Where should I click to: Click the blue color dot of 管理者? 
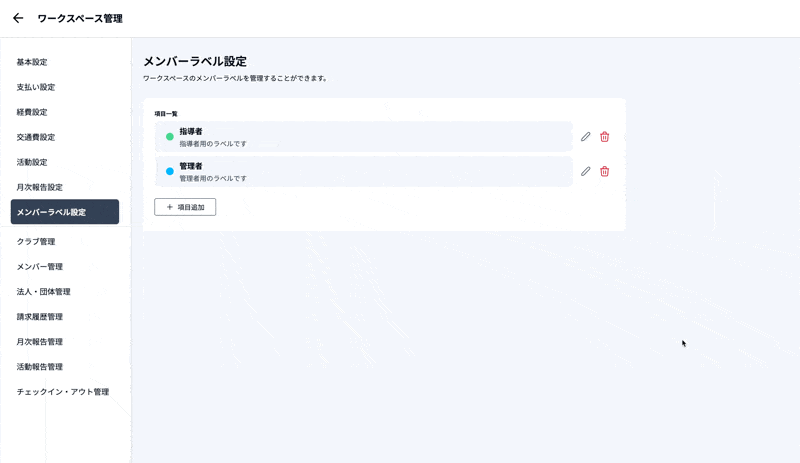coord(170,171)
